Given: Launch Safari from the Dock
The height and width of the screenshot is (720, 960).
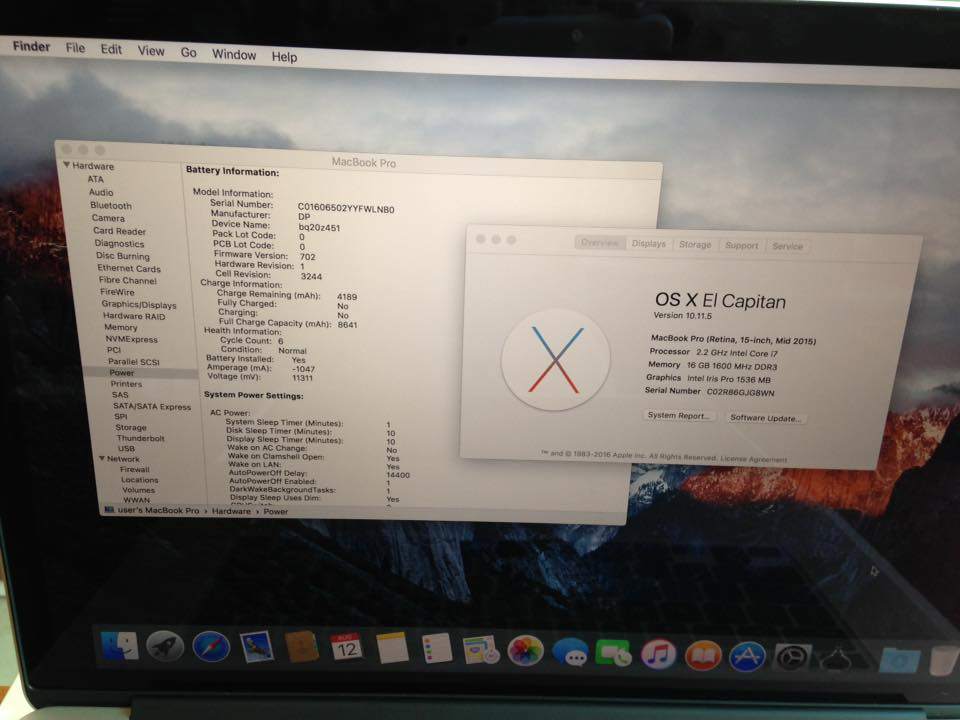Looking at the screenshot, I should click(x=211, y=647).
